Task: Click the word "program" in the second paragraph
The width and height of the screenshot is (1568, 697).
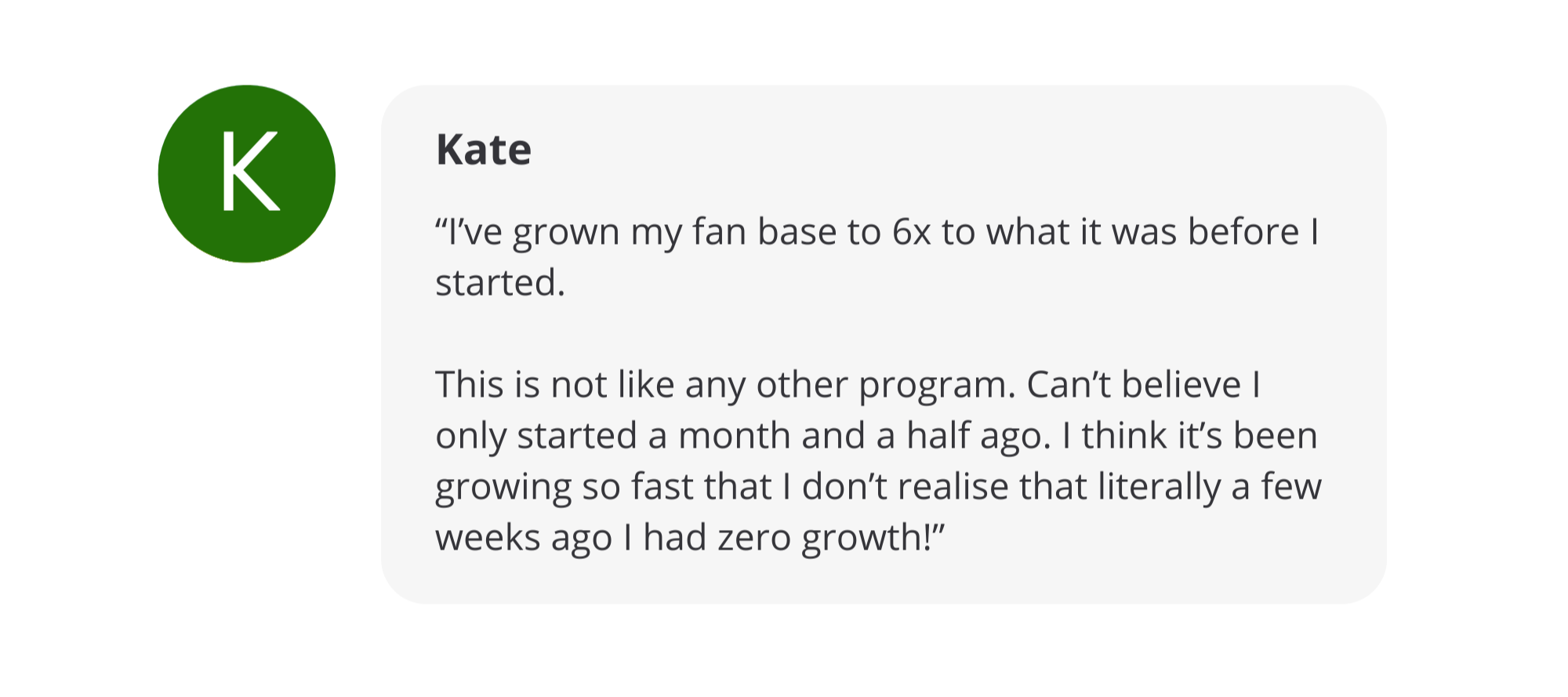Action: (x=931, y=385)
